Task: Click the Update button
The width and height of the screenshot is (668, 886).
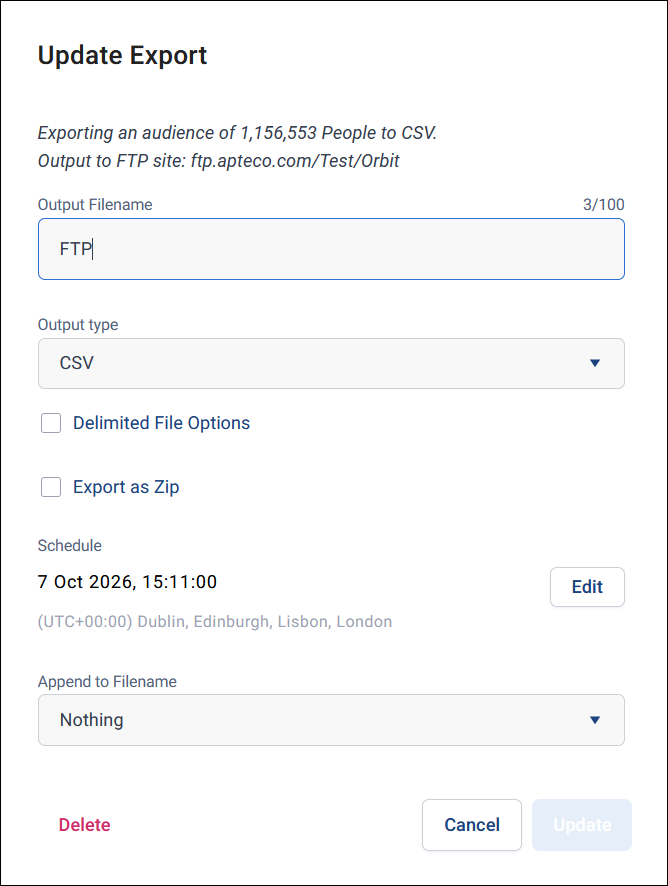Action: (x=582, y=825)
